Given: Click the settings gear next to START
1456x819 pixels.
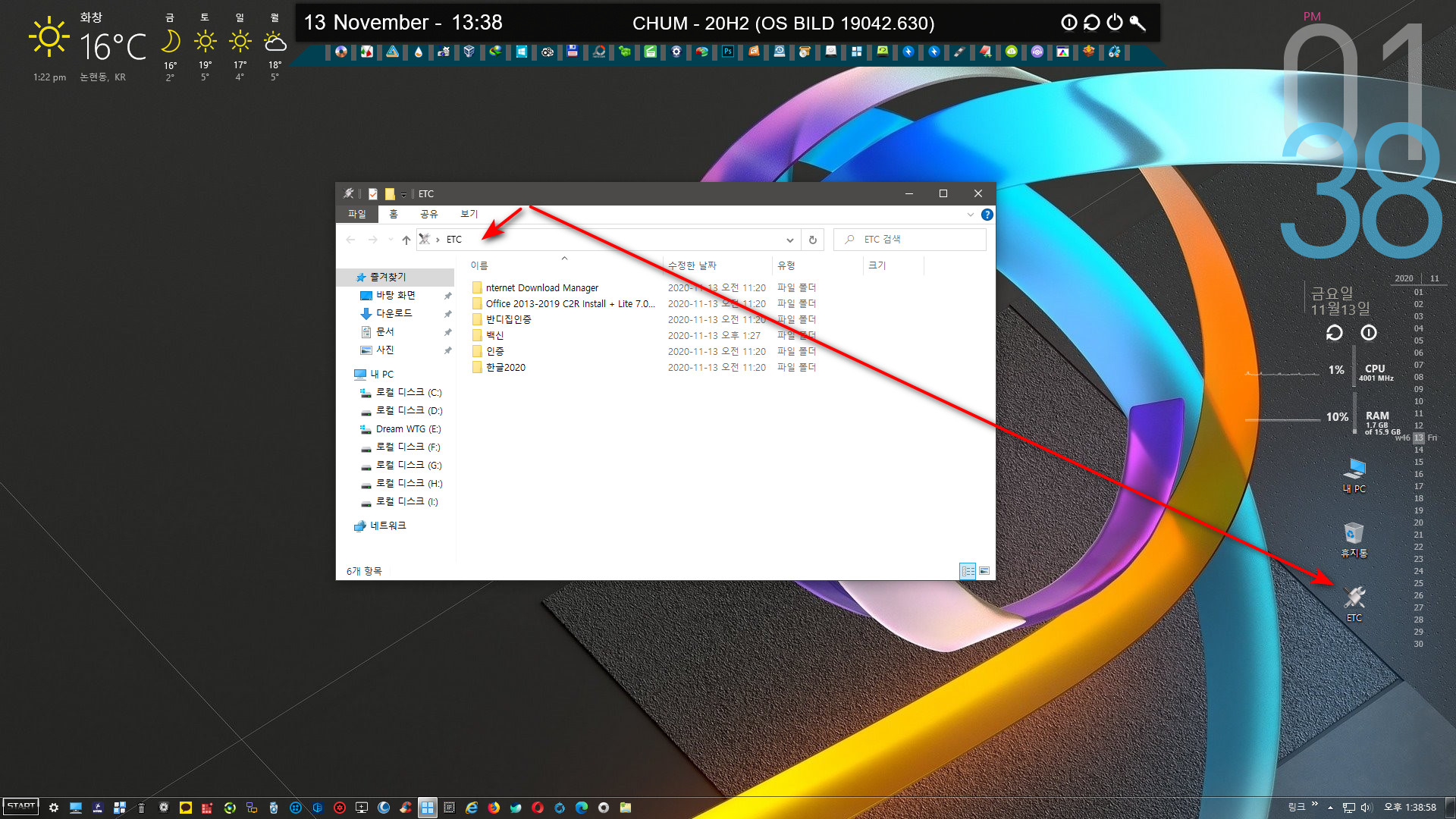Looking at the screenshot, I should pyautogui.click(x=54, y=808).
